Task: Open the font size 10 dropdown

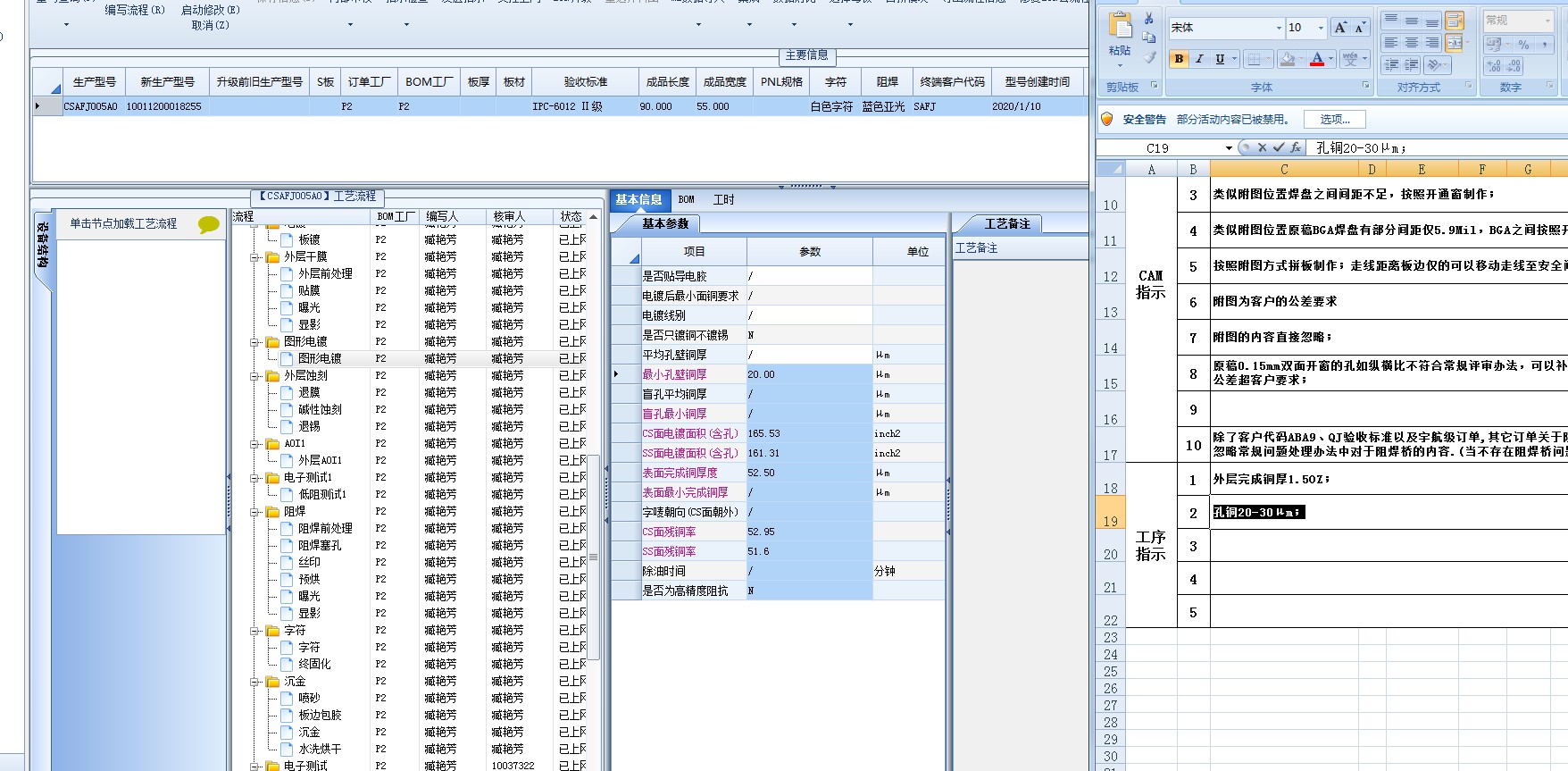Action: [1321, 28]
